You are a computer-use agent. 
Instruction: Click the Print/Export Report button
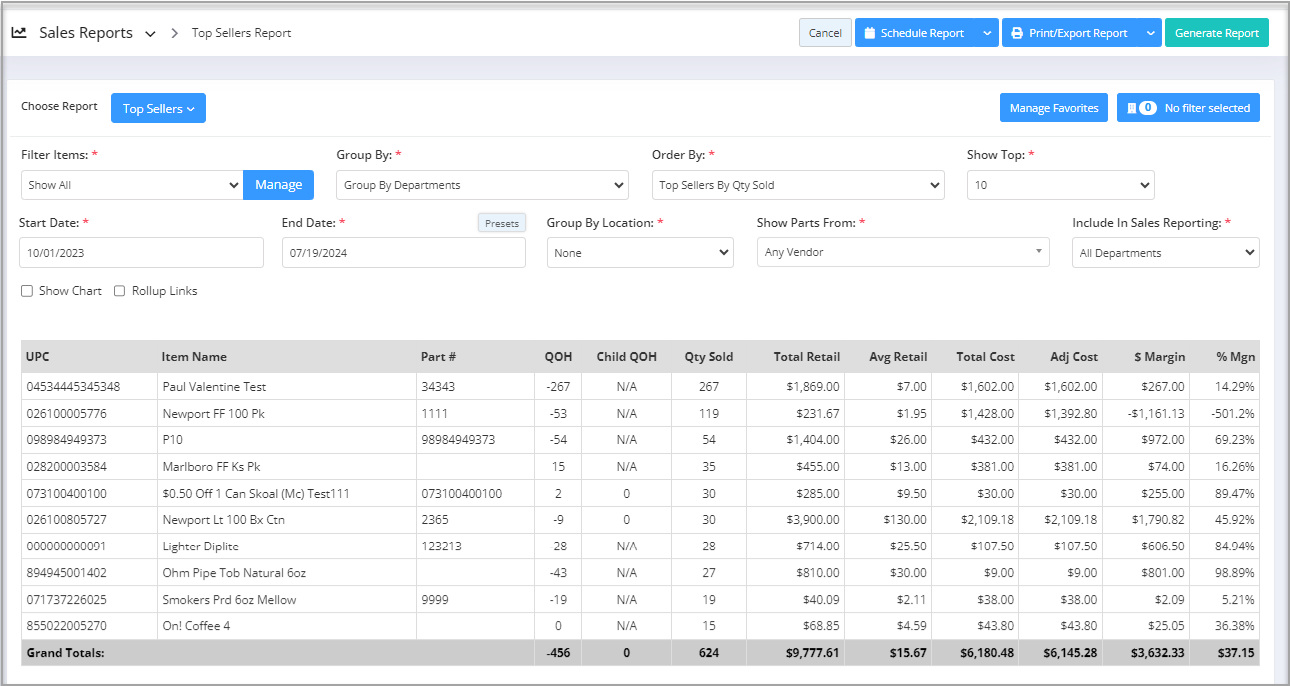1069,33
